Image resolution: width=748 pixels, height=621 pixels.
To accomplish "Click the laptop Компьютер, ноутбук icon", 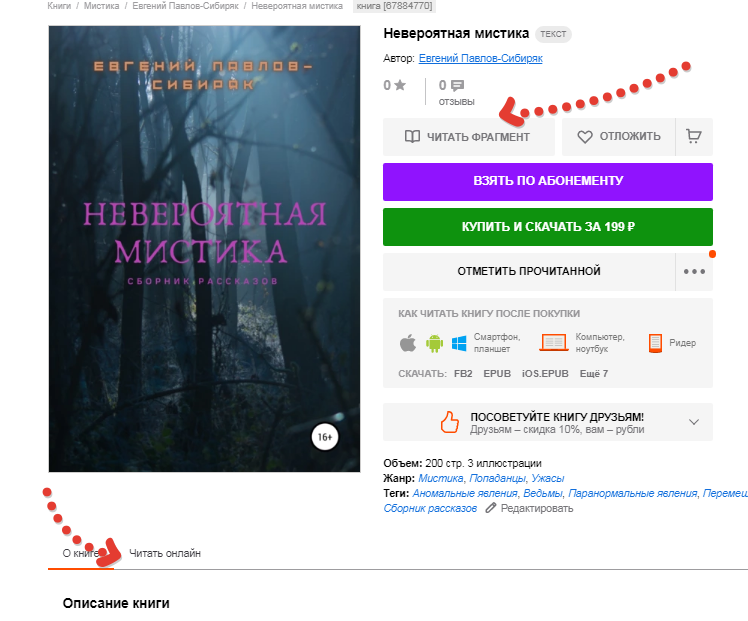I will [x=553, y=342].
